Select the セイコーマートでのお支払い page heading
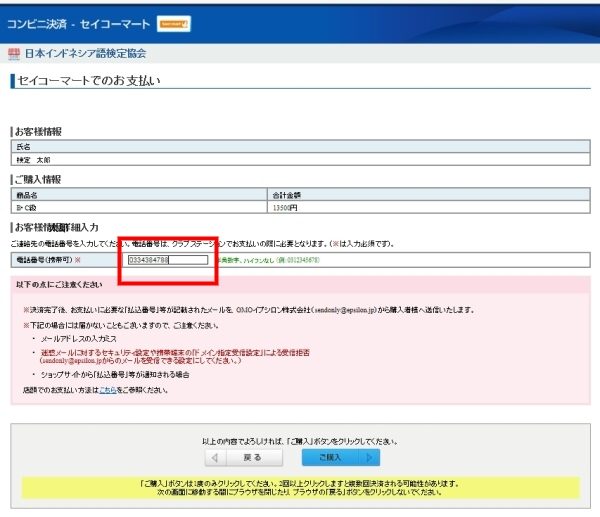The width and height of the screenshot is (600, 517). pos(89,81)
